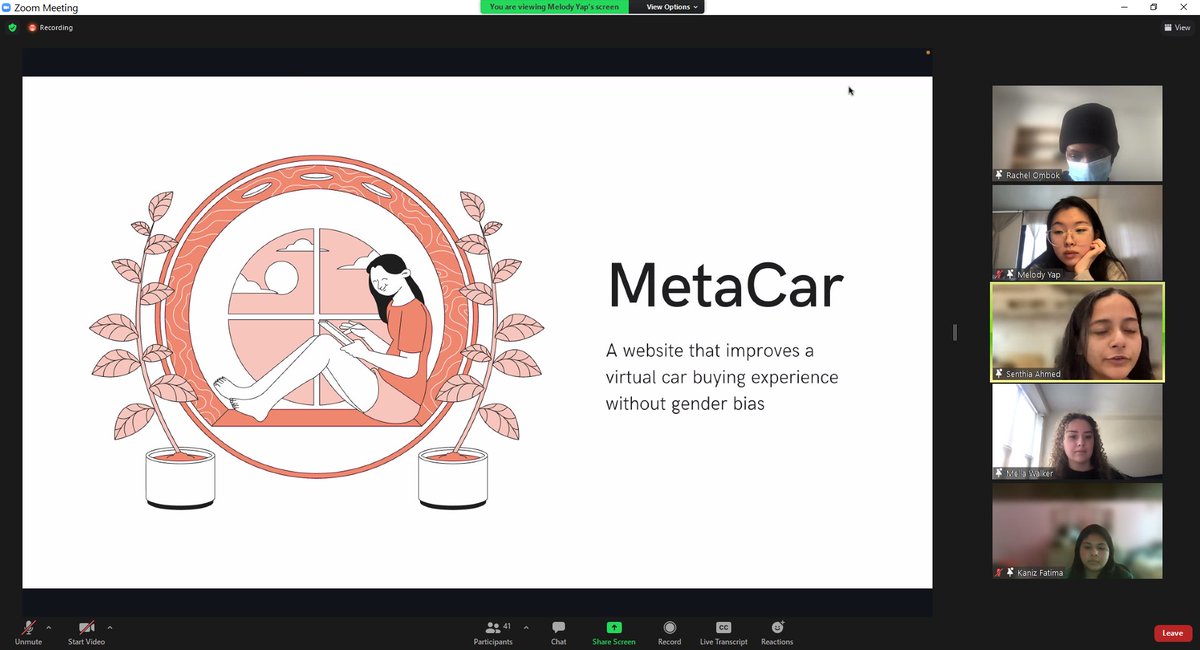
Task: Select Rachel Ombok's video thumbnail
Action: tap(1077, 133)
